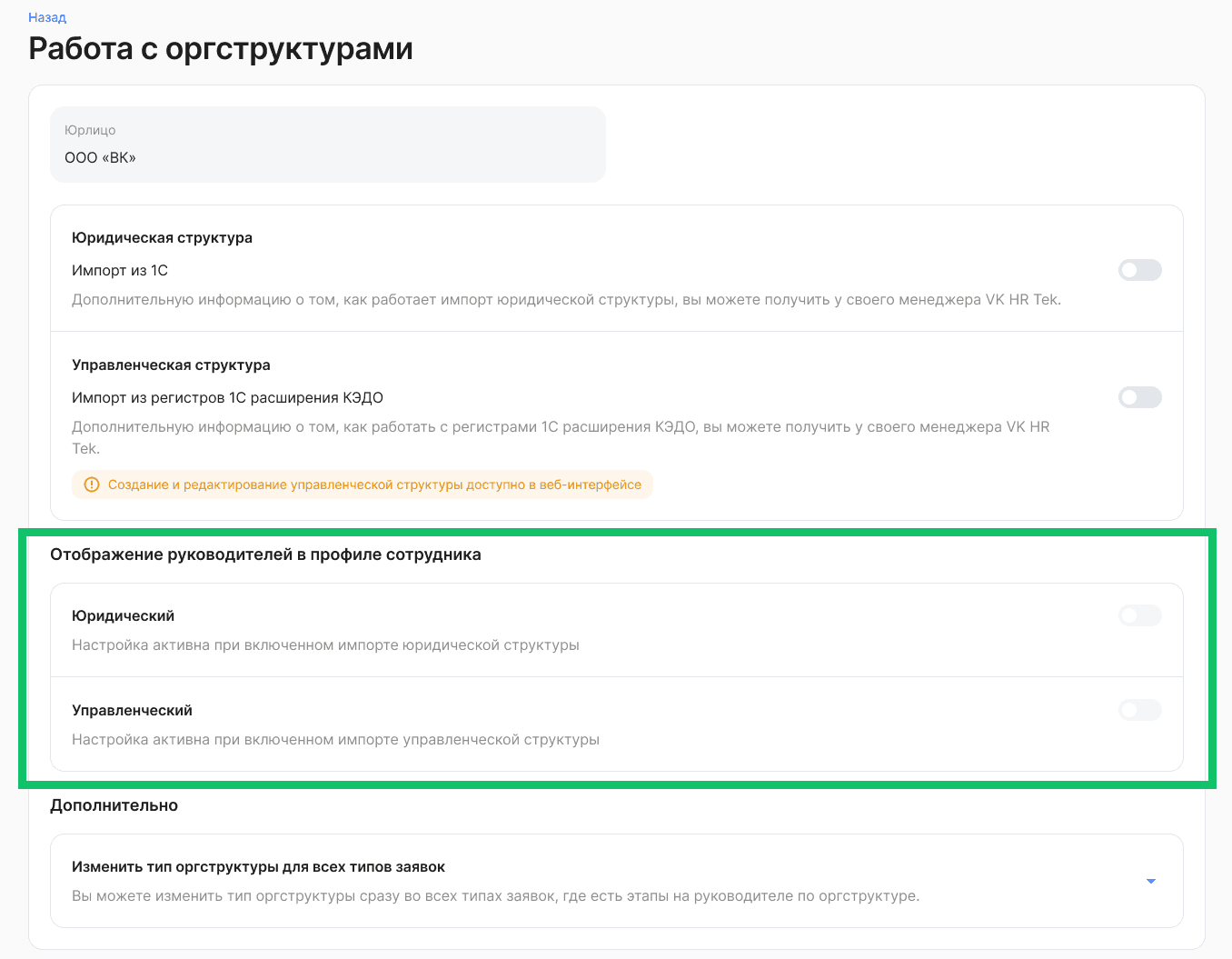Click the orange notice about web-interface editing
Screen dimensions: 1232x959
362,484
